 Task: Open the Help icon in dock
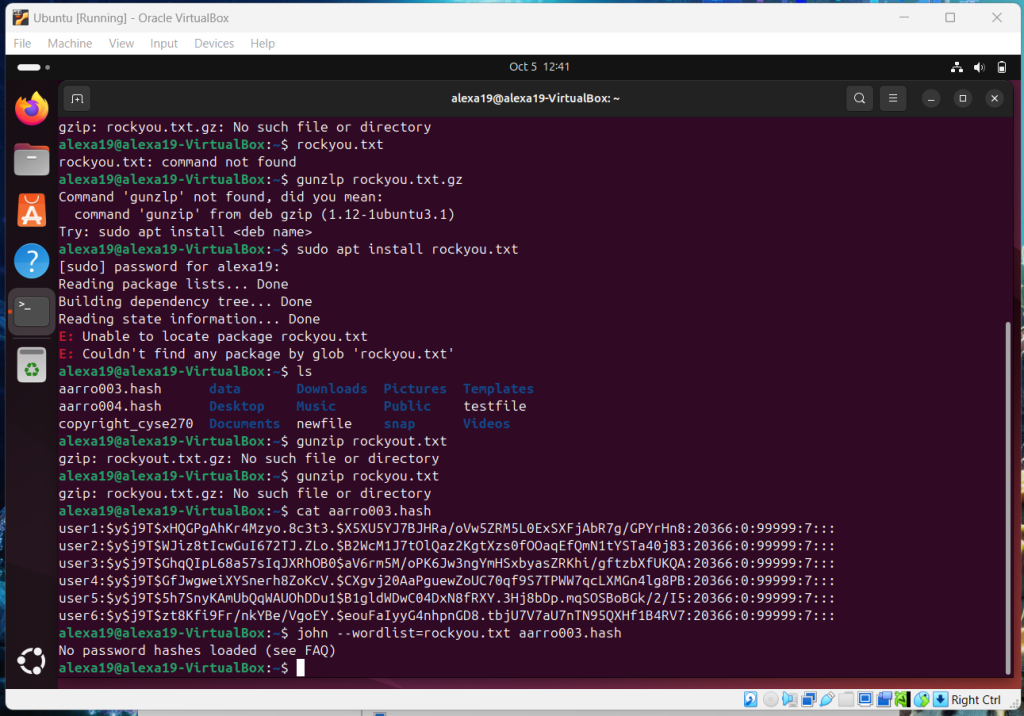pos(32,261)
